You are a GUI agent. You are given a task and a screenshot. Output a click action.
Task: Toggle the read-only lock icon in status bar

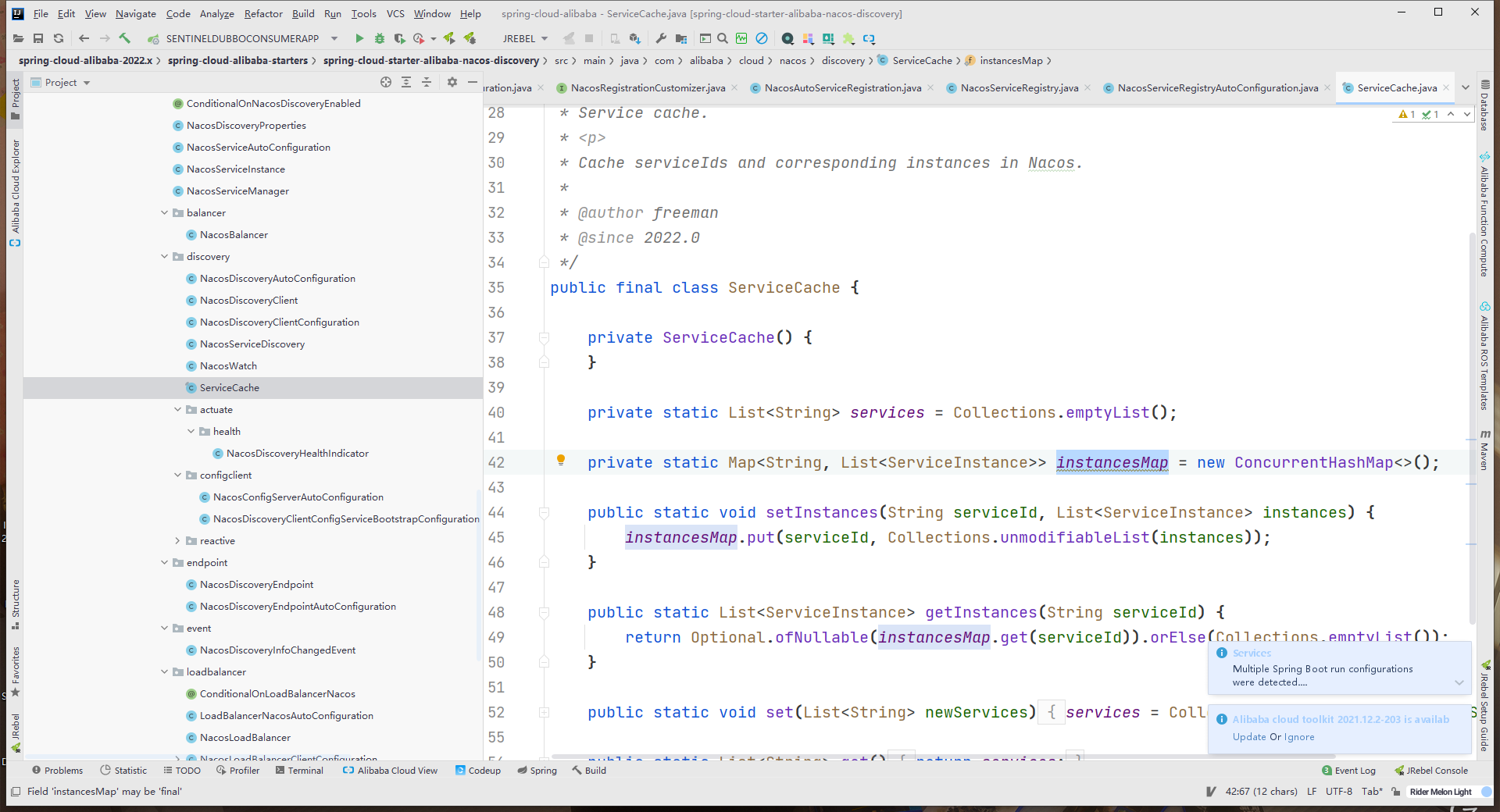tap(1395, 791)
